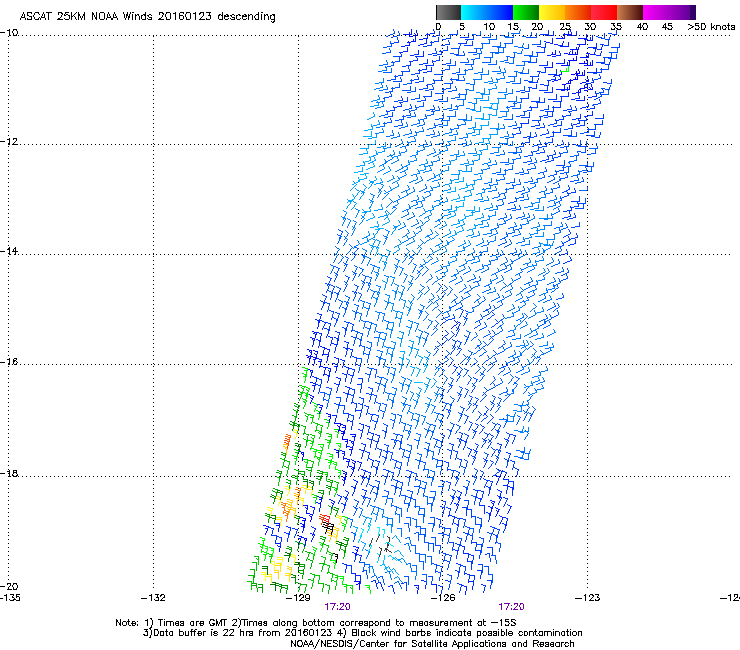Viewport: 740px width, 650px height.
Task: Click the longitude label '-126'
Action: click(443, 598)
